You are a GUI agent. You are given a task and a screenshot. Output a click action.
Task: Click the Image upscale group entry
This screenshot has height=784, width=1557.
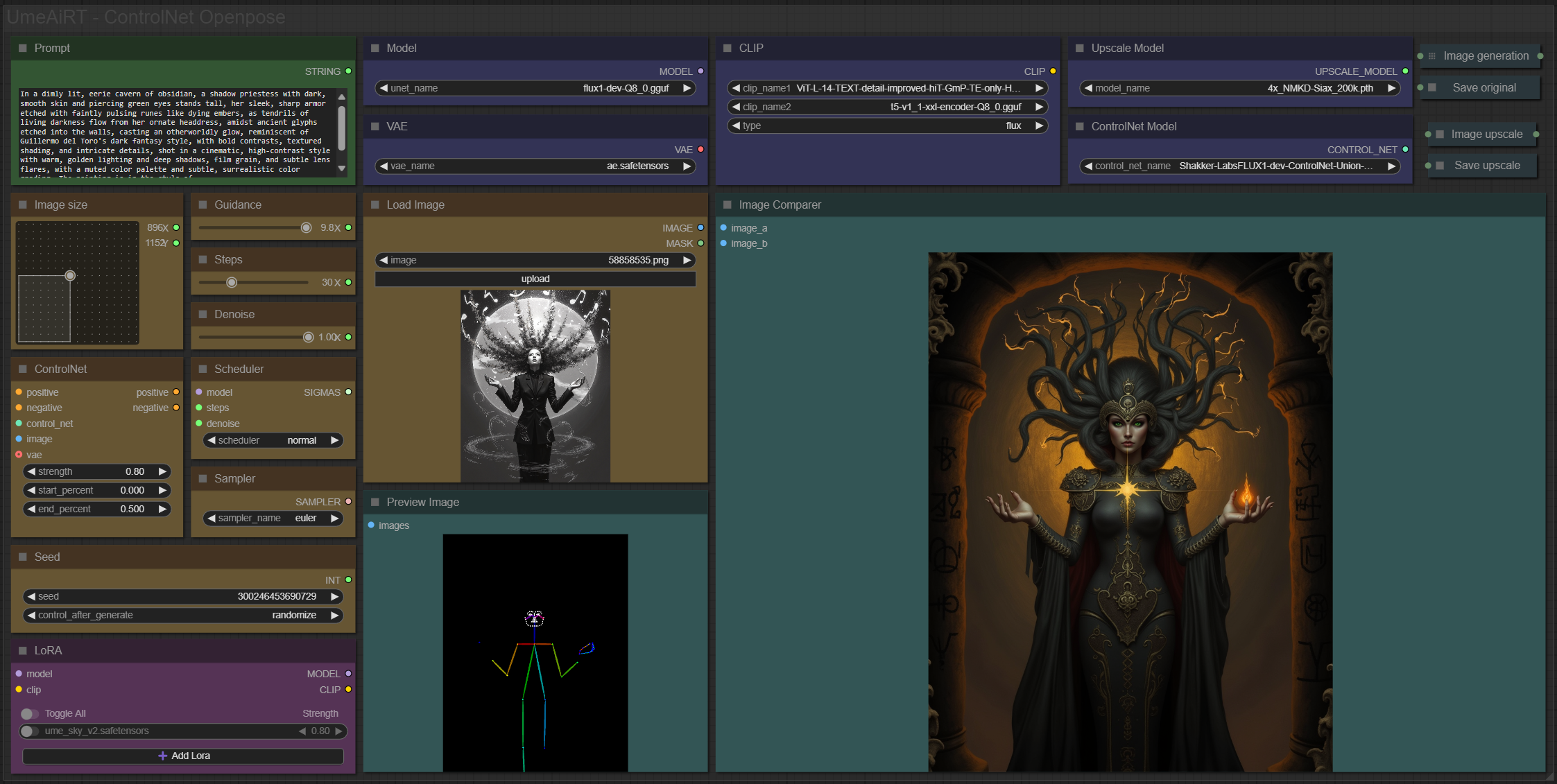pos(1486,134)
